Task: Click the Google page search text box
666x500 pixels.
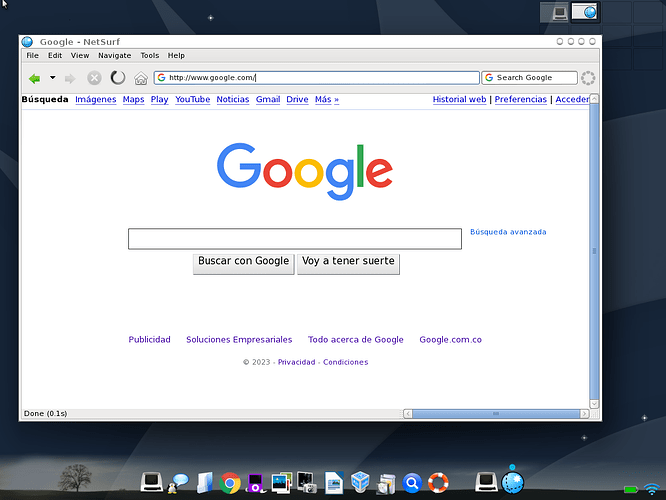Action: tap(295, 239)
